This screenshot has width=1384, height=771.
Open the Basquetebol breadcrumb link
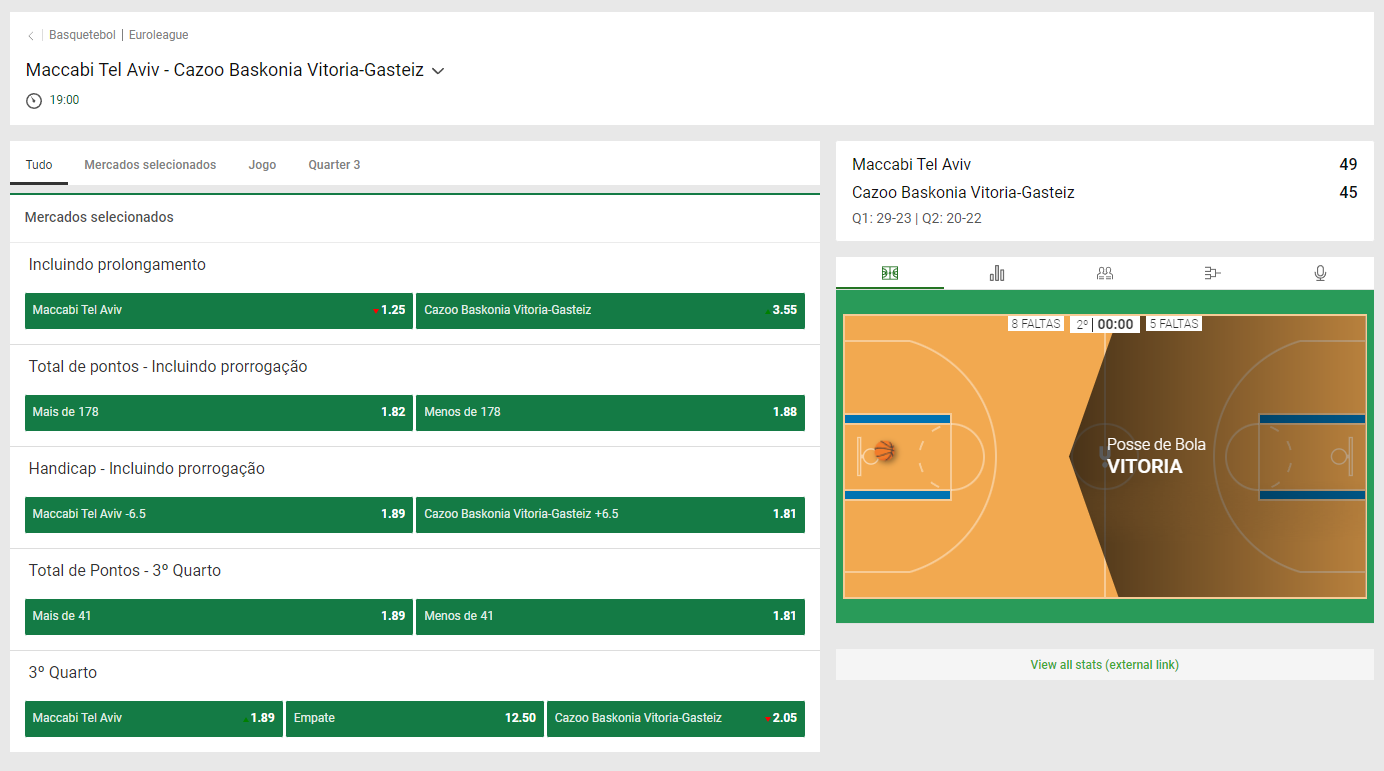point(82,34)
